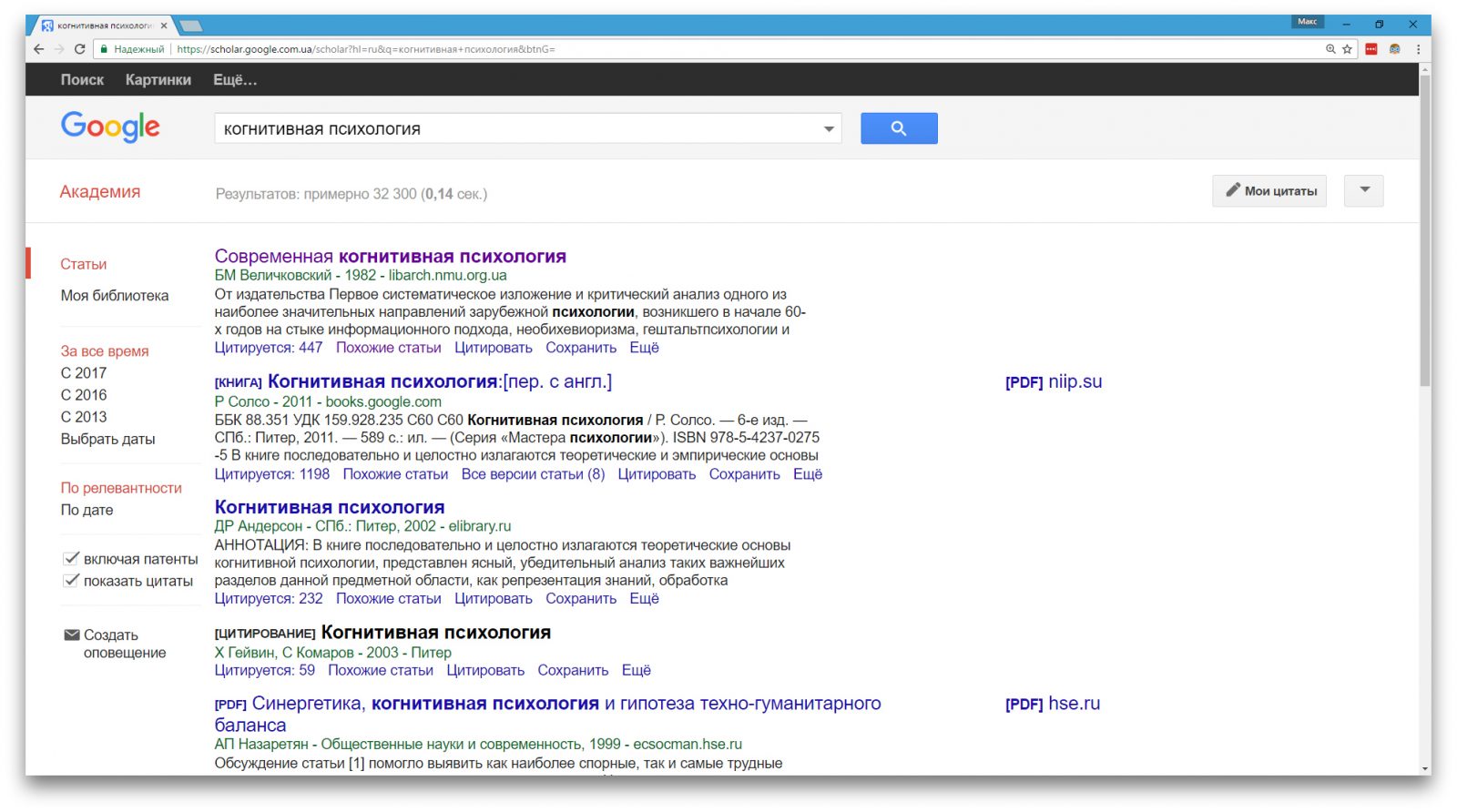Expand the search box dropdown arrow
Screen dimensions: 1457x812
coord(829,129)
